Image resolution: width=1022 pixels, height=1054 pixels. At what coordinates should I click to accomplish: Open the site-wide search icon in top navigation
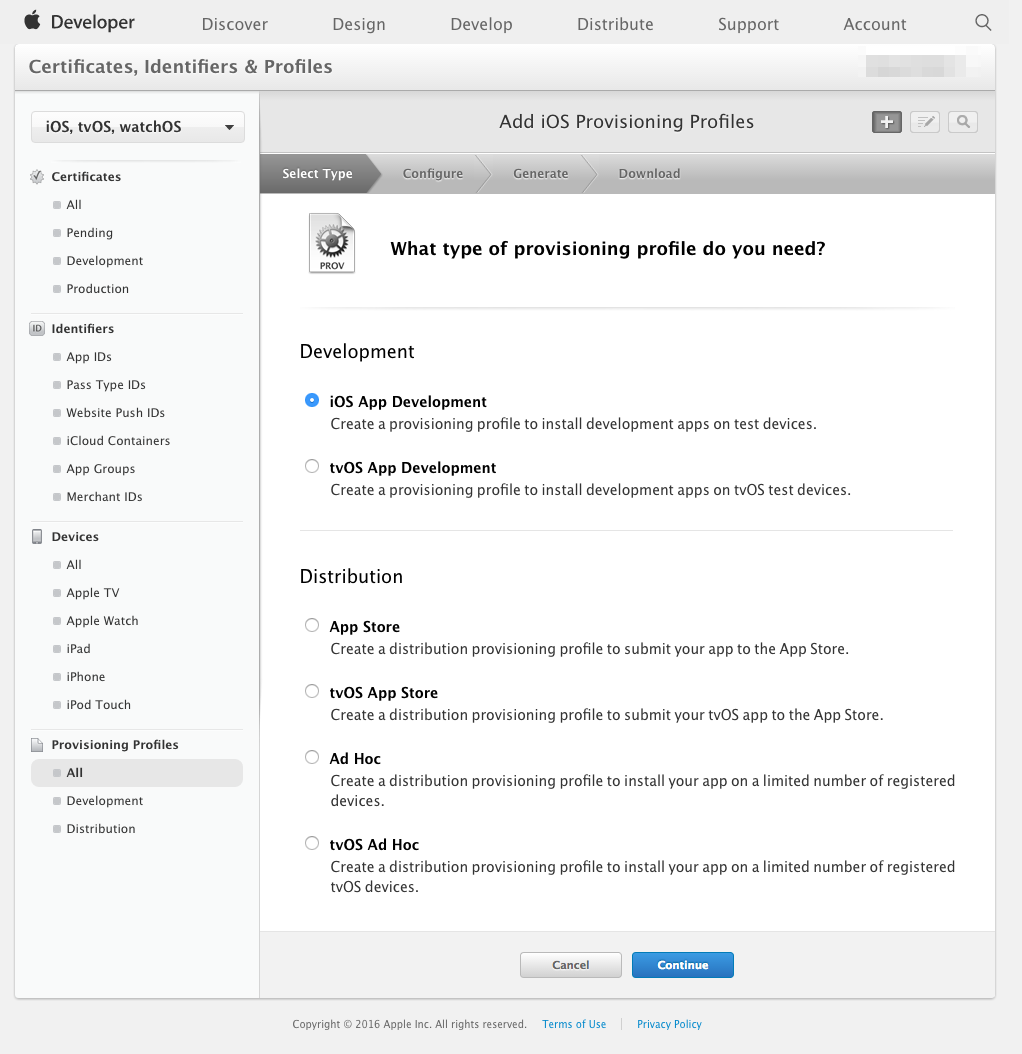pos(982,21)
